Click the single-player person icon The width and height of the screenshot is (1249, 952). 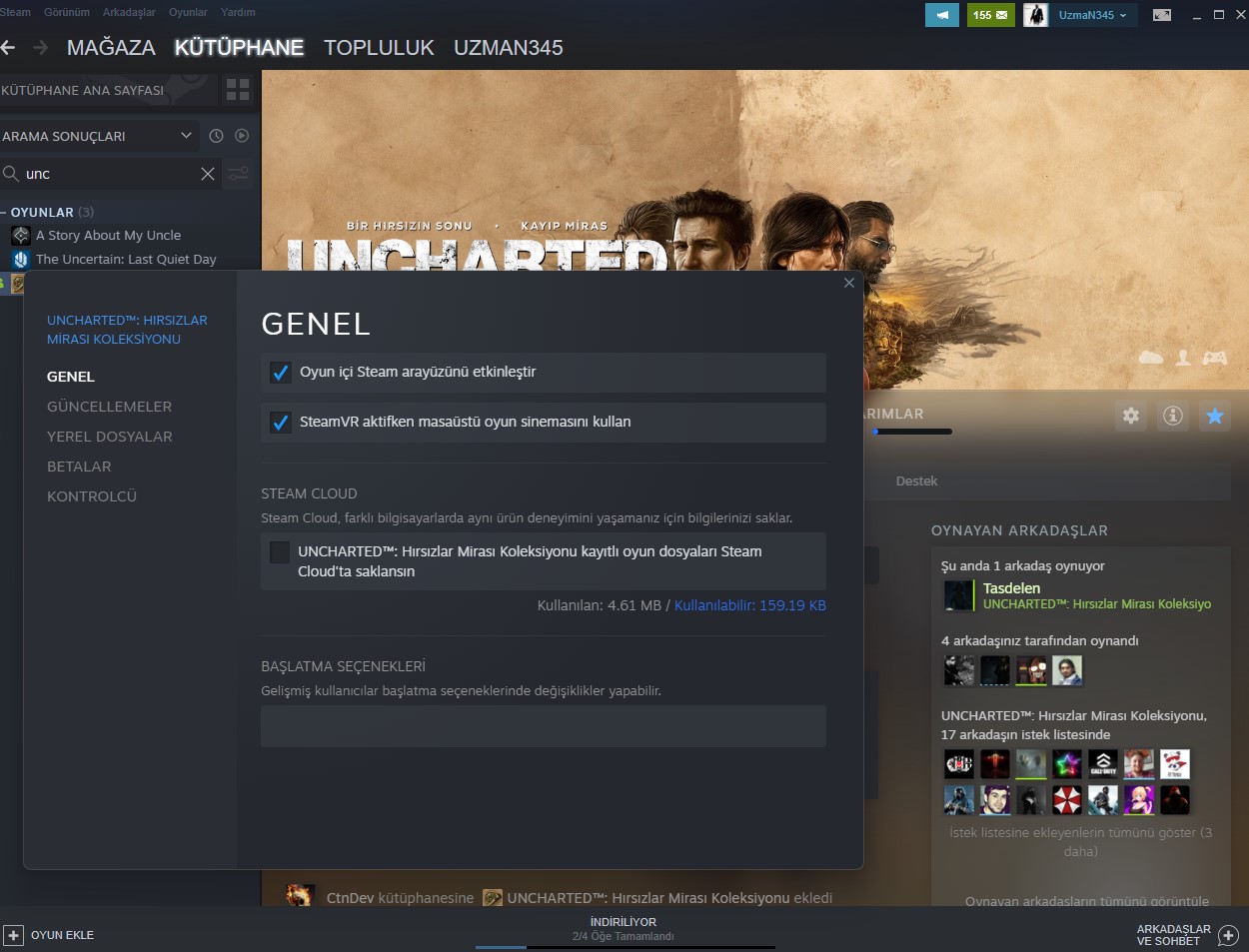click(x=1183, y=358)
